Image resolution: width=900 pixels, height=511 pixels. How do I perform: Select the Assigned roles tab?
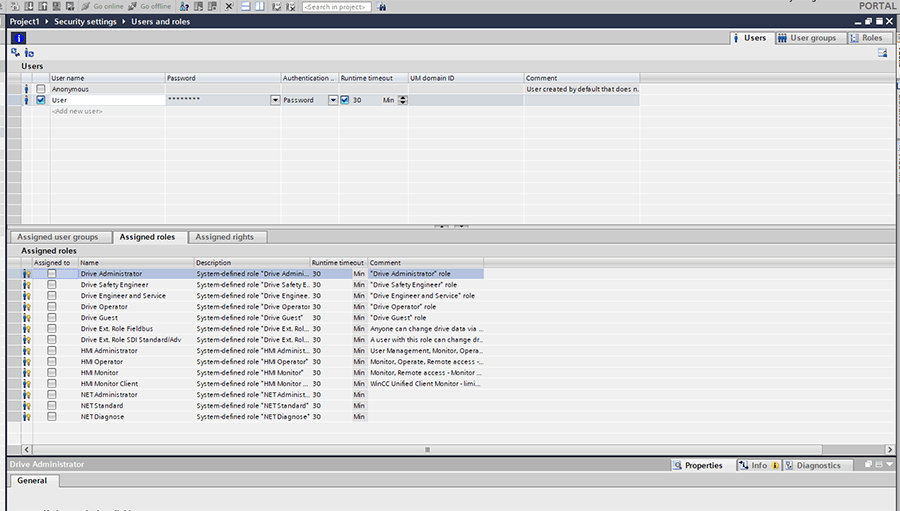148,237
